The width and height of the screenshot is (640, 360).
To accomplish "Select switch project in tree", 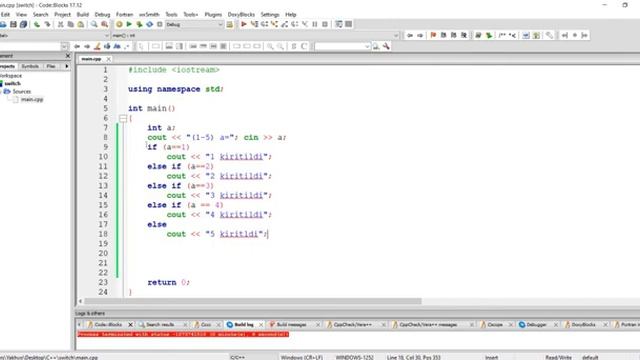I will click(x=13, y=83).
